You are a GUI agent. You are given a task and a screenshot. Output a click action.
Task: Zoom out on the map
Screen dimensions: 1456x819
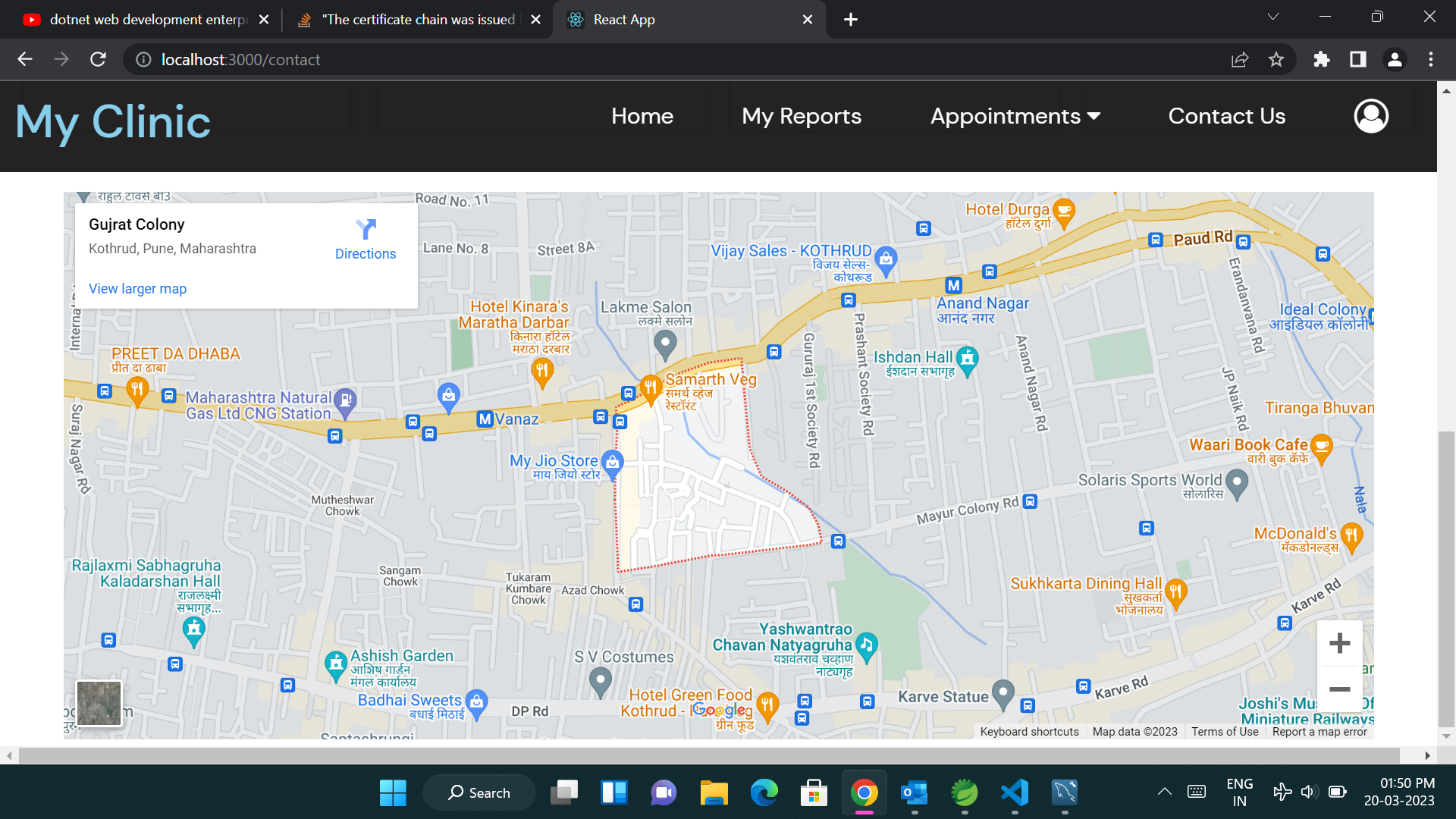point(1339,689)
